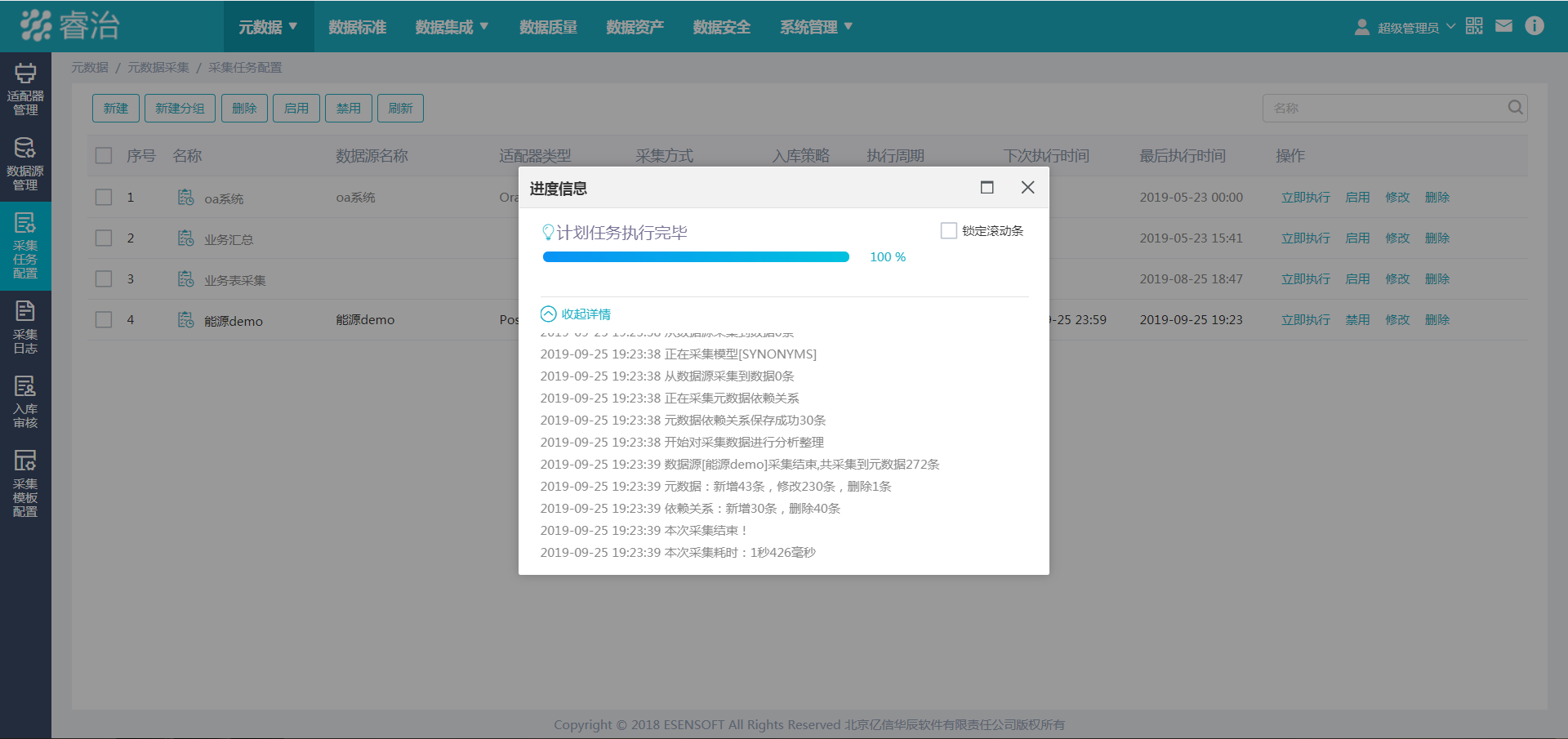Screen dimensions: 1568x739
Task: Check the select-all header checkbox
Action: click(104, 155)
